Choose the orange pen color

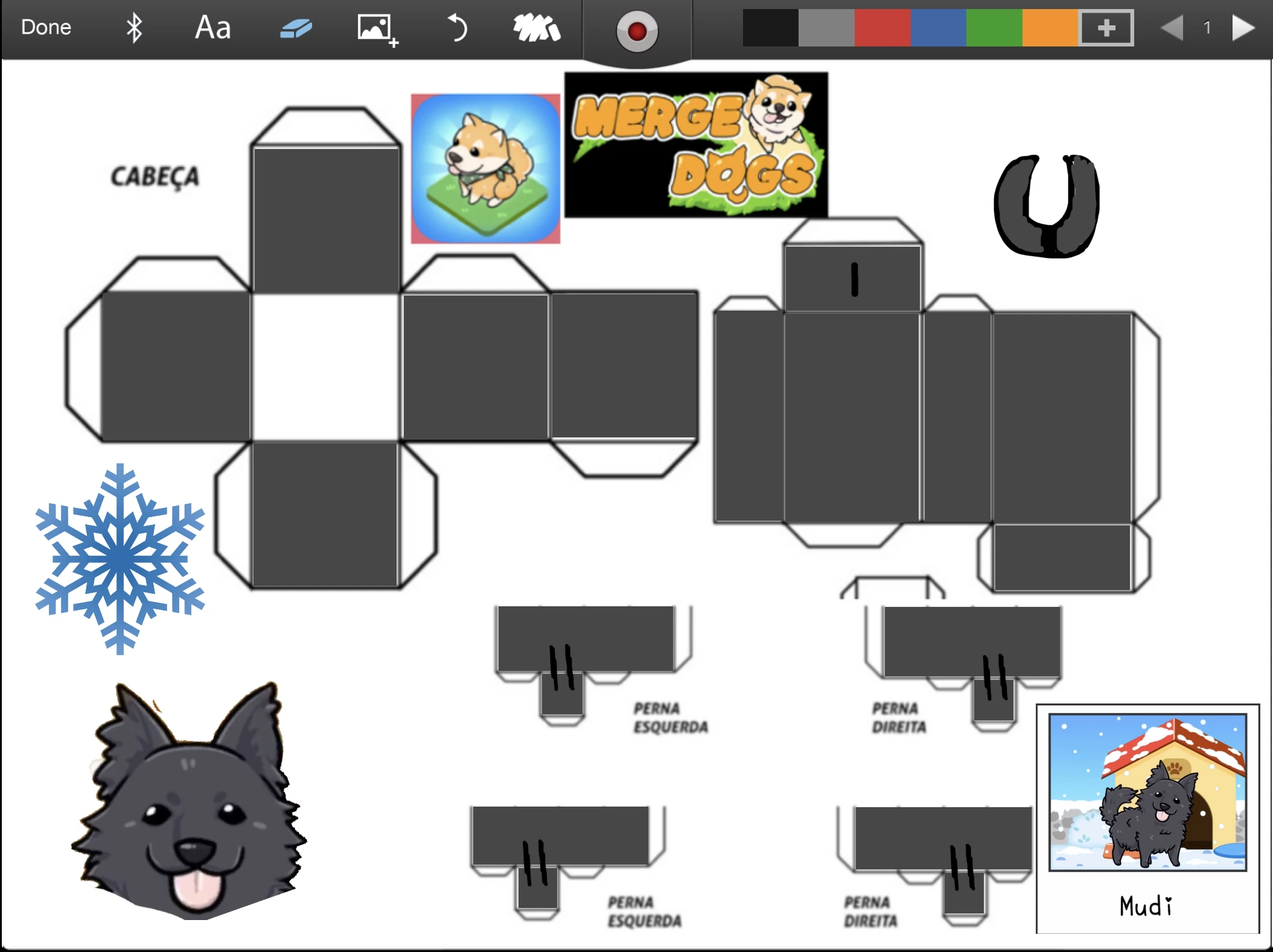[x=1050, y=28]
